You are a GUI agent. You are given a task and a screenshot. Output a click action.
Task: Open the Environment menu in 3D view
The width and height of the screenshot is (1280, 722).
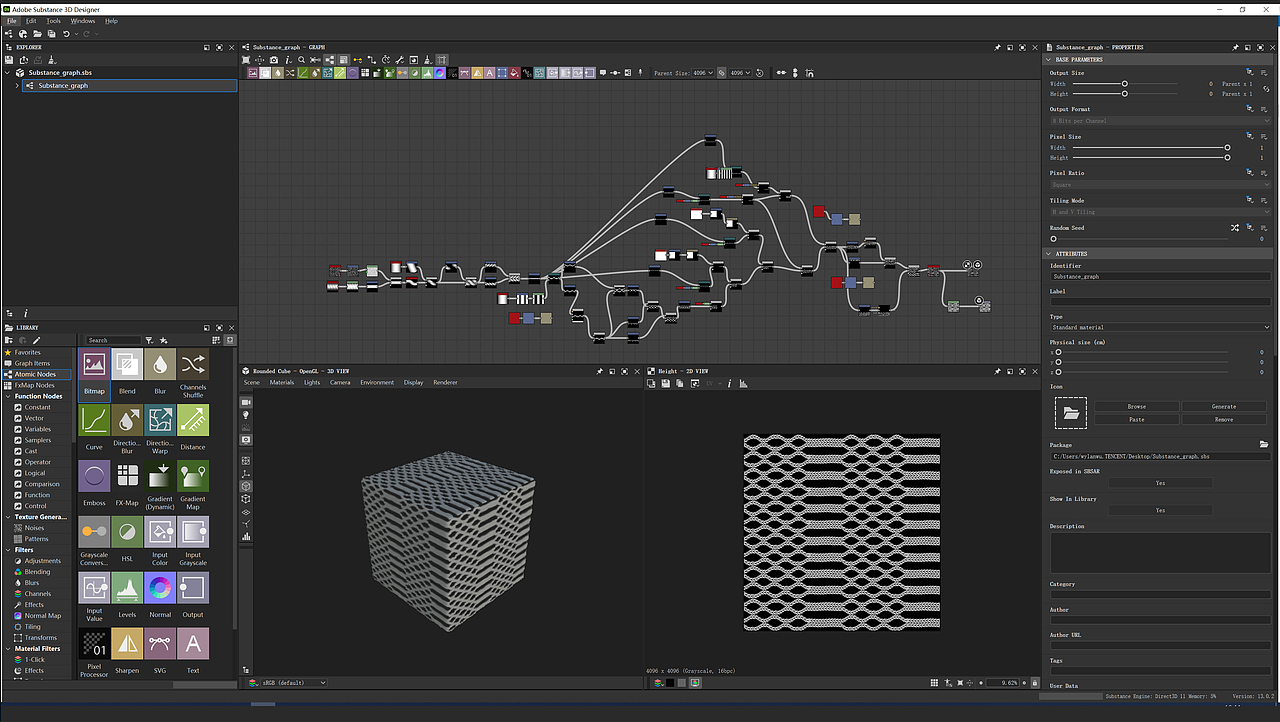point(377,382)
